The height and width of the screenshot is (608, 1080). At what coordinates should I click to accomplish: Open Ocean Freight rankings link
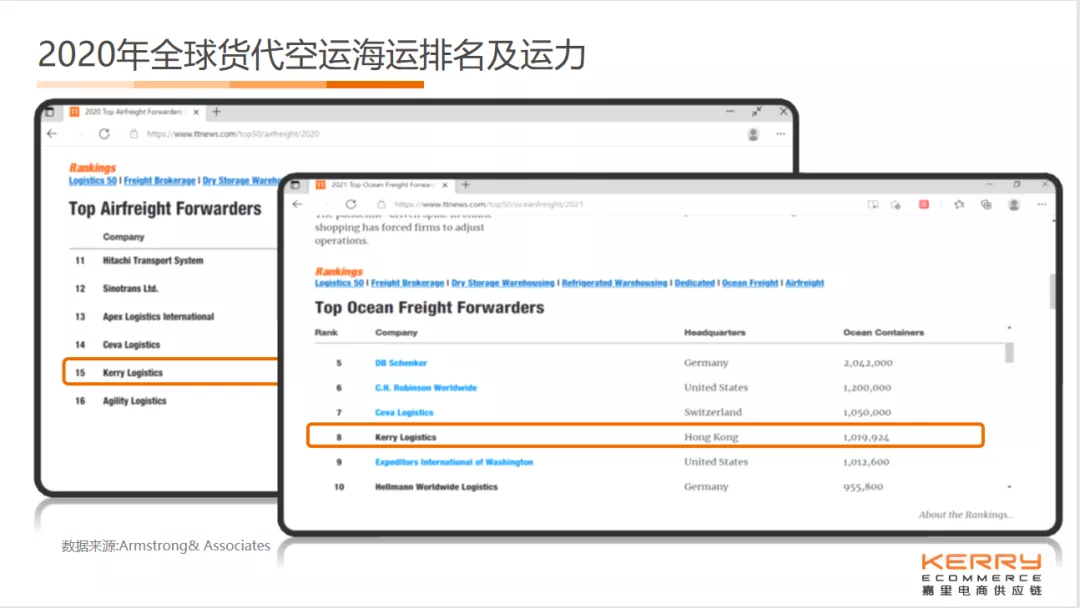(x=750, y=283)
